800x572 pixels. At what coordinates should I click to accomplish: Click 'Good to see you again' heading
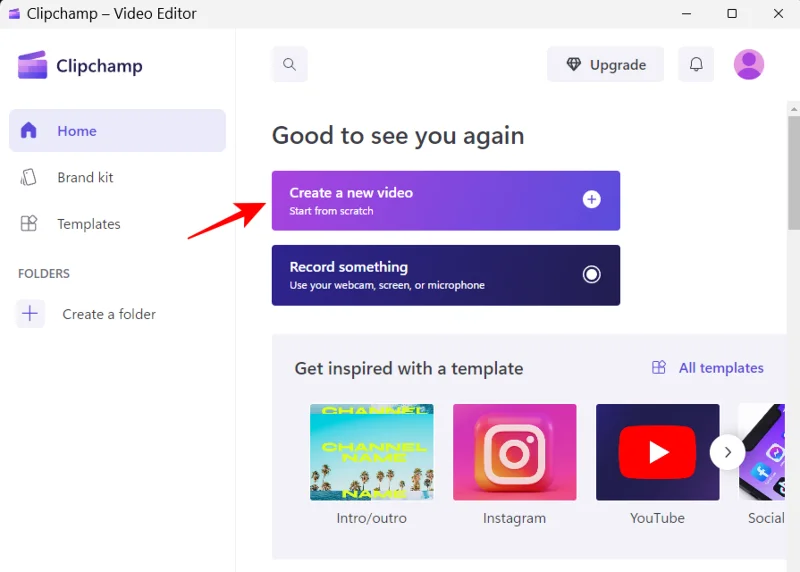[398, 136]
